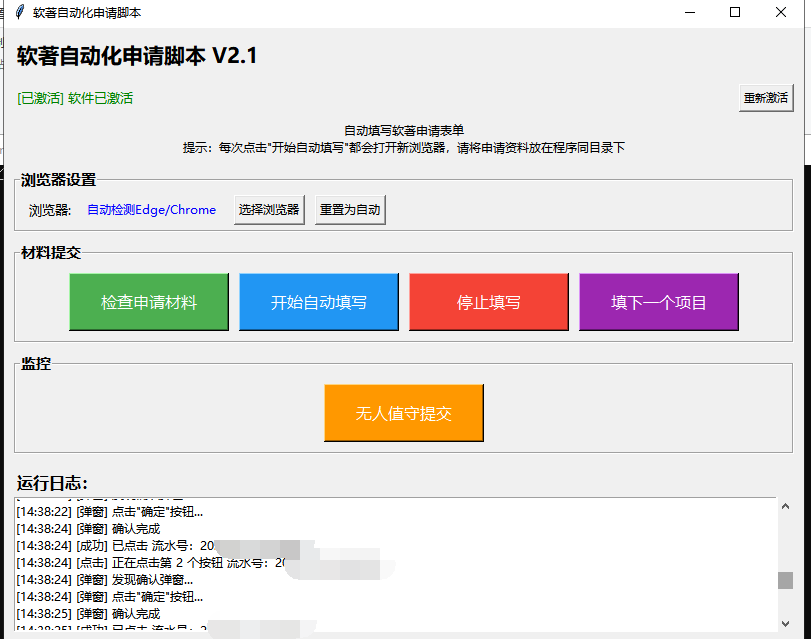Click the orange 无人值守提交 button
The height and width of the screenshot is (639, 811).
click(403, 412)
